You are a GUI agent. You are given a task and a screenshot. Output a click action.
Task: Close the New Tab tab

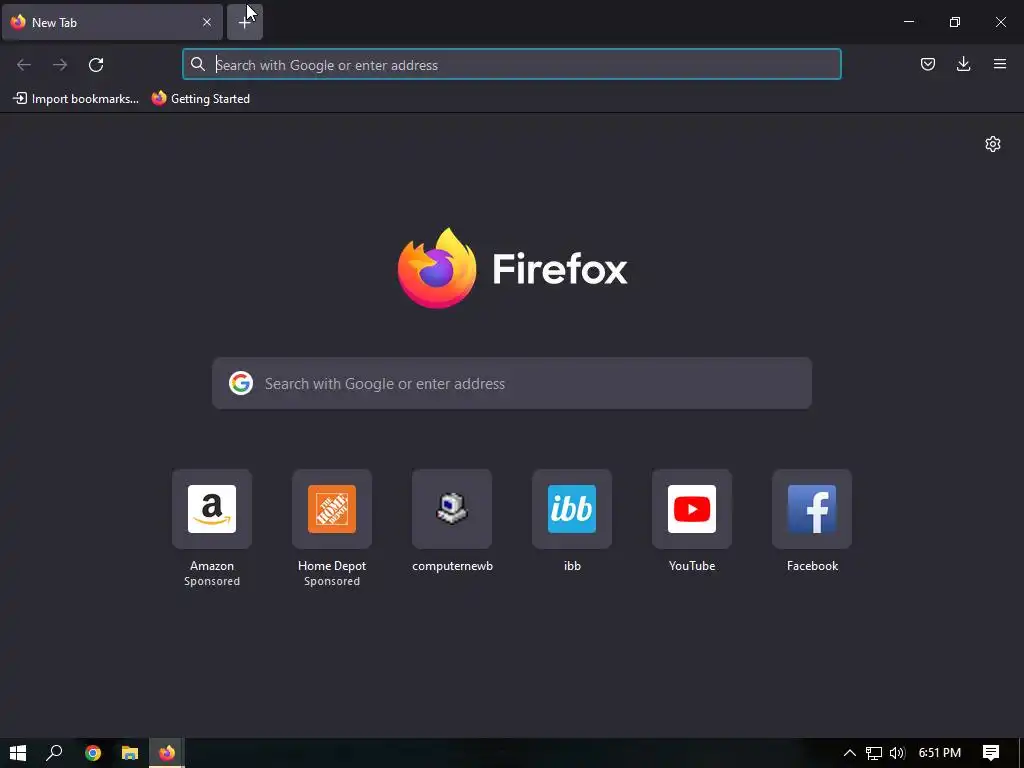(x=207, y=22)
